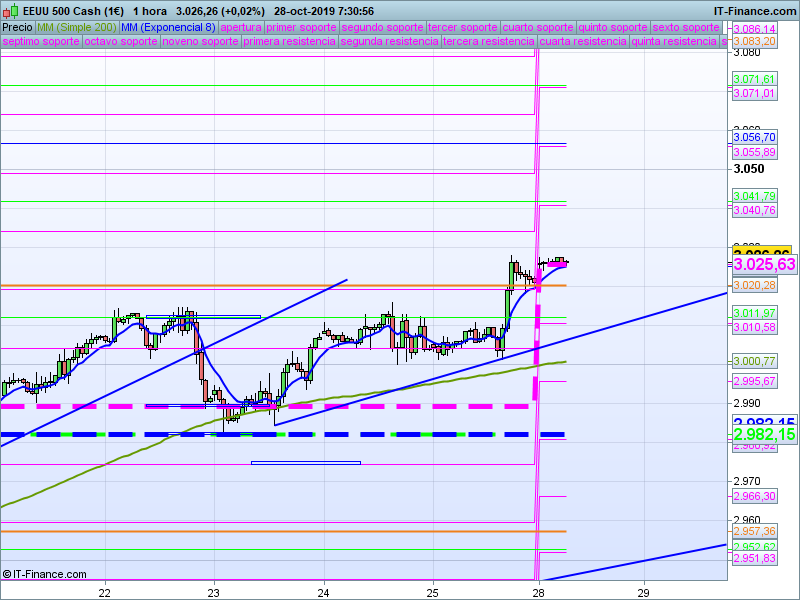Click the orange 2.957,36 price tag

755,531
